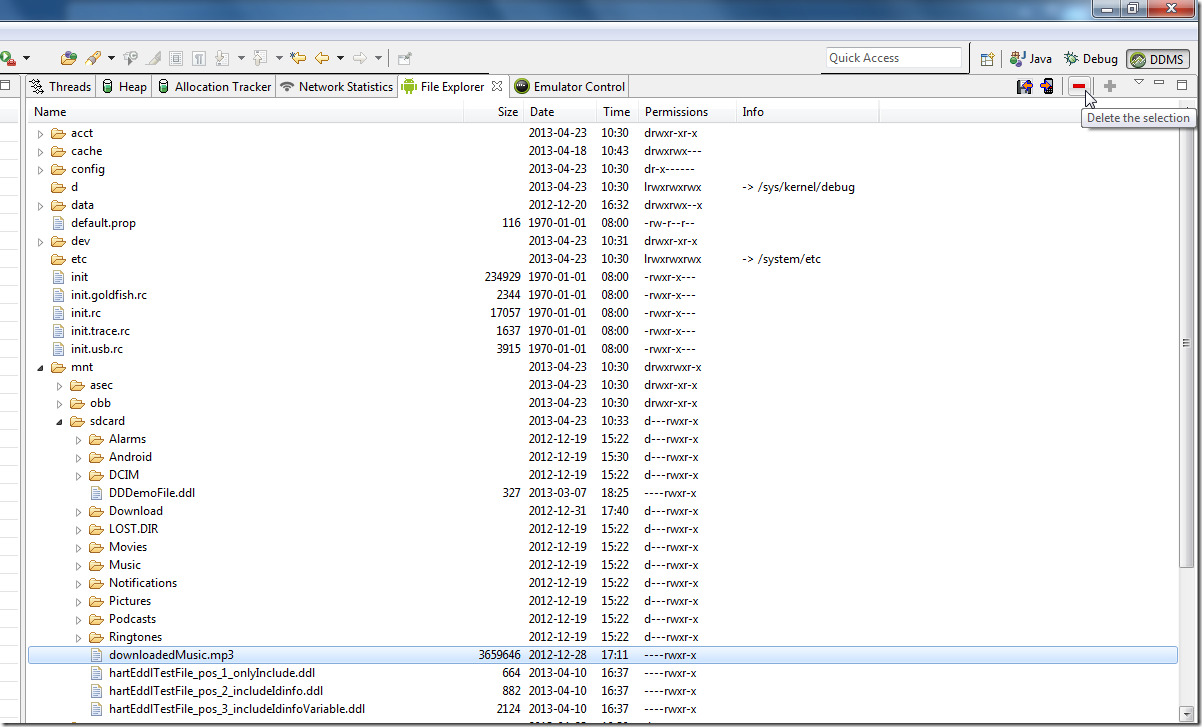Open the Emulator Control tab
Image resolution: width=1202 pixels, height=727 pixels.
point(570,87)
